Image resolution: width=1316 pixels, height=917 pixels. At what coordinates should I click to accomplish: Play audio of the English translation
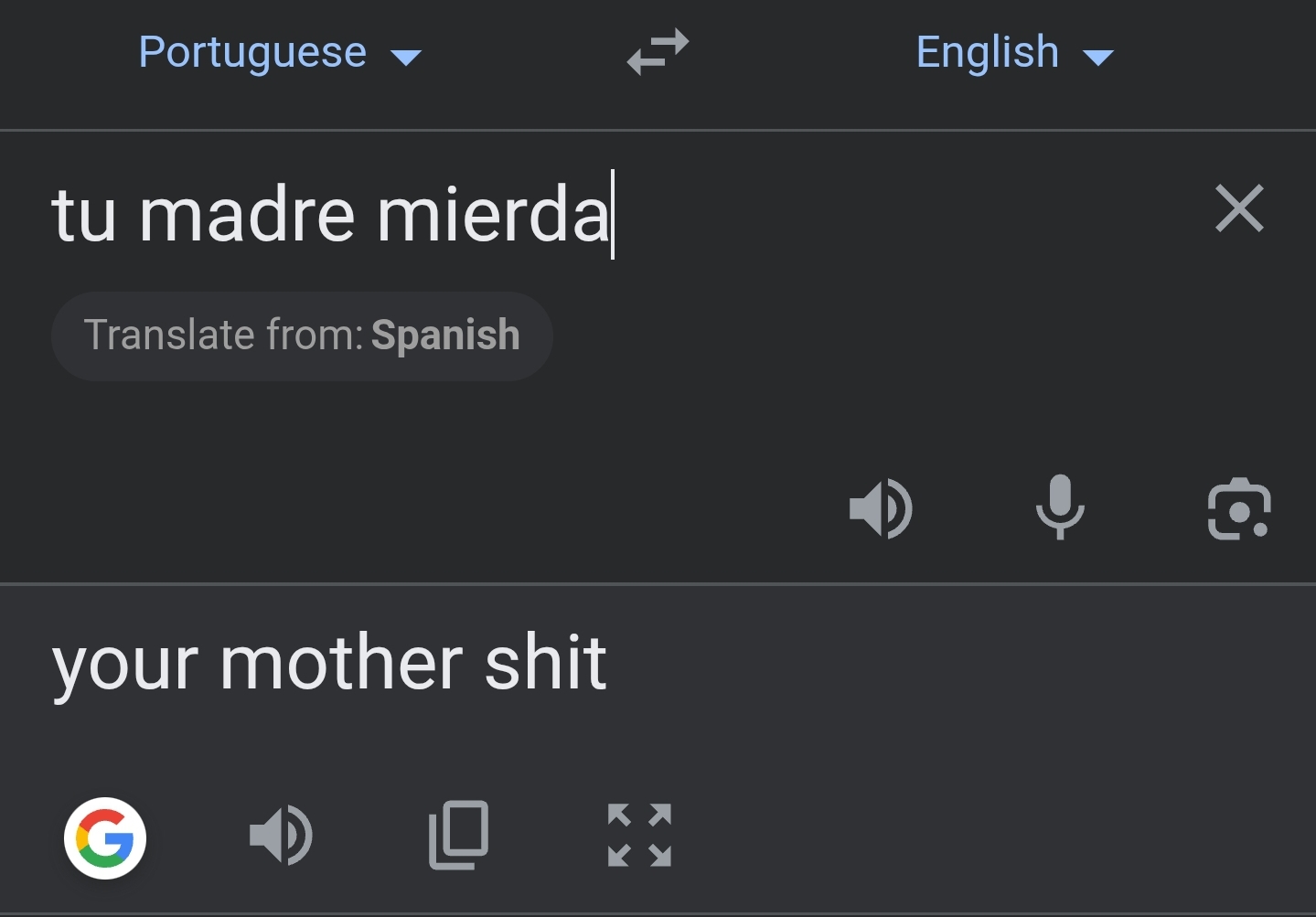281,835
